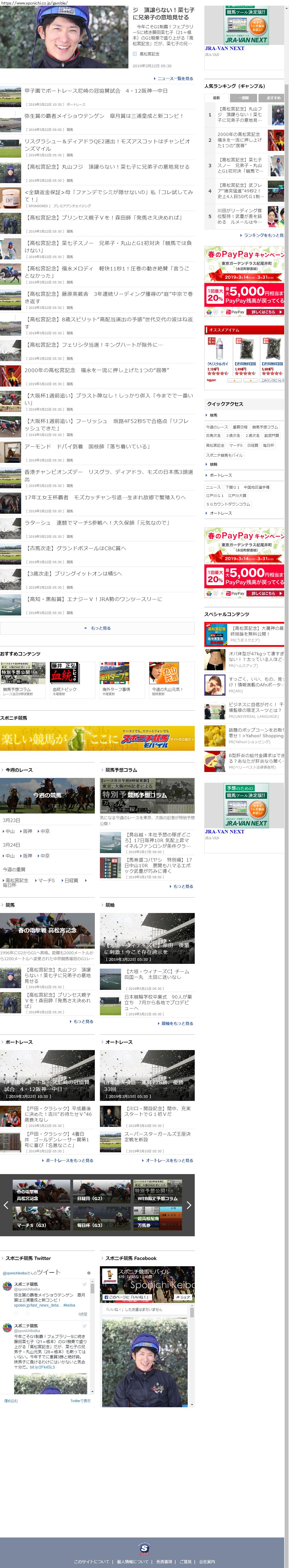The height and width of the screenshot is (1568, 289).
Task: Click carousel previous arrow icon
Action: pos(6,1205)
